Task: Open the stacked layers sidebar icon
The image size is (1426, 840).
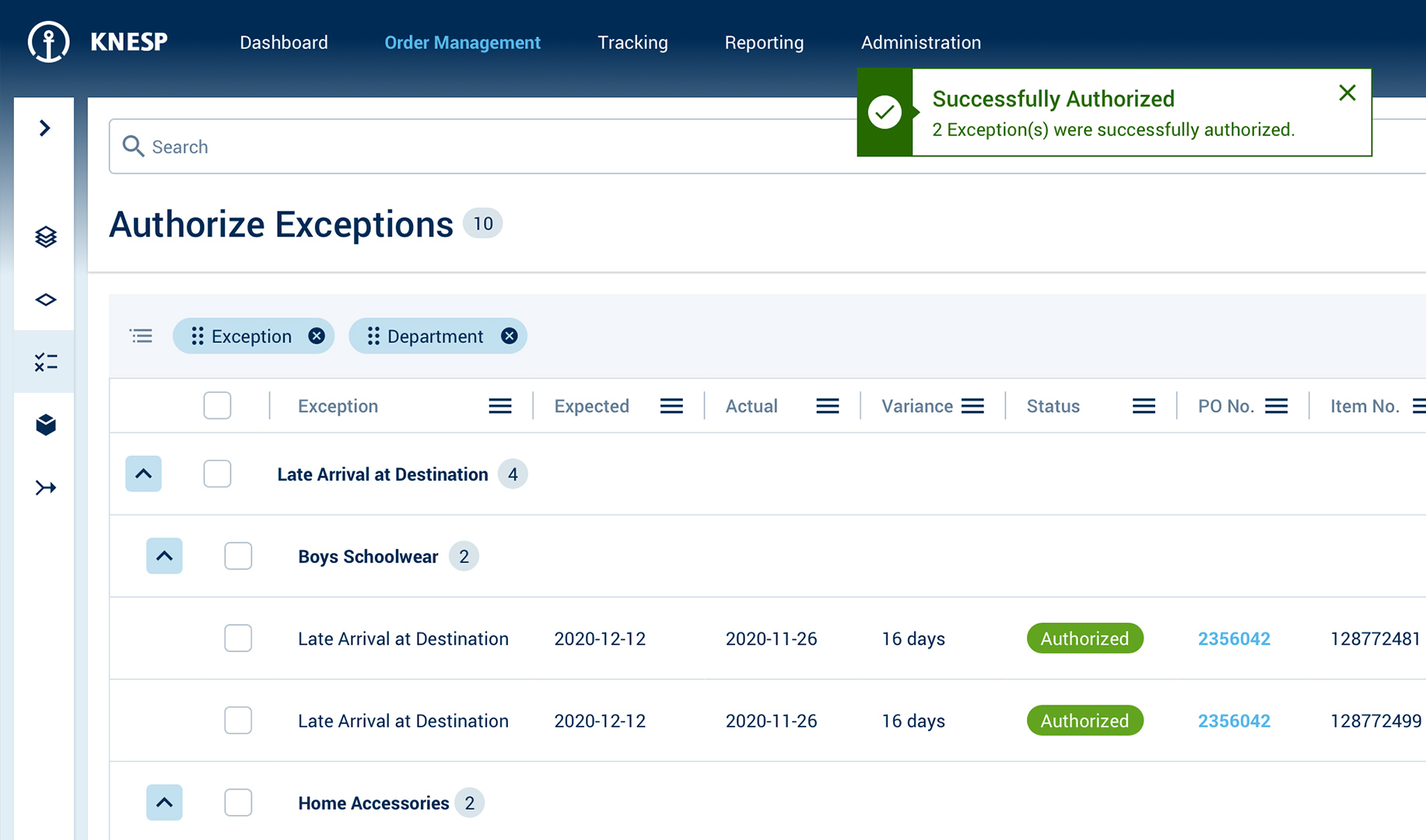Action: 45,236
